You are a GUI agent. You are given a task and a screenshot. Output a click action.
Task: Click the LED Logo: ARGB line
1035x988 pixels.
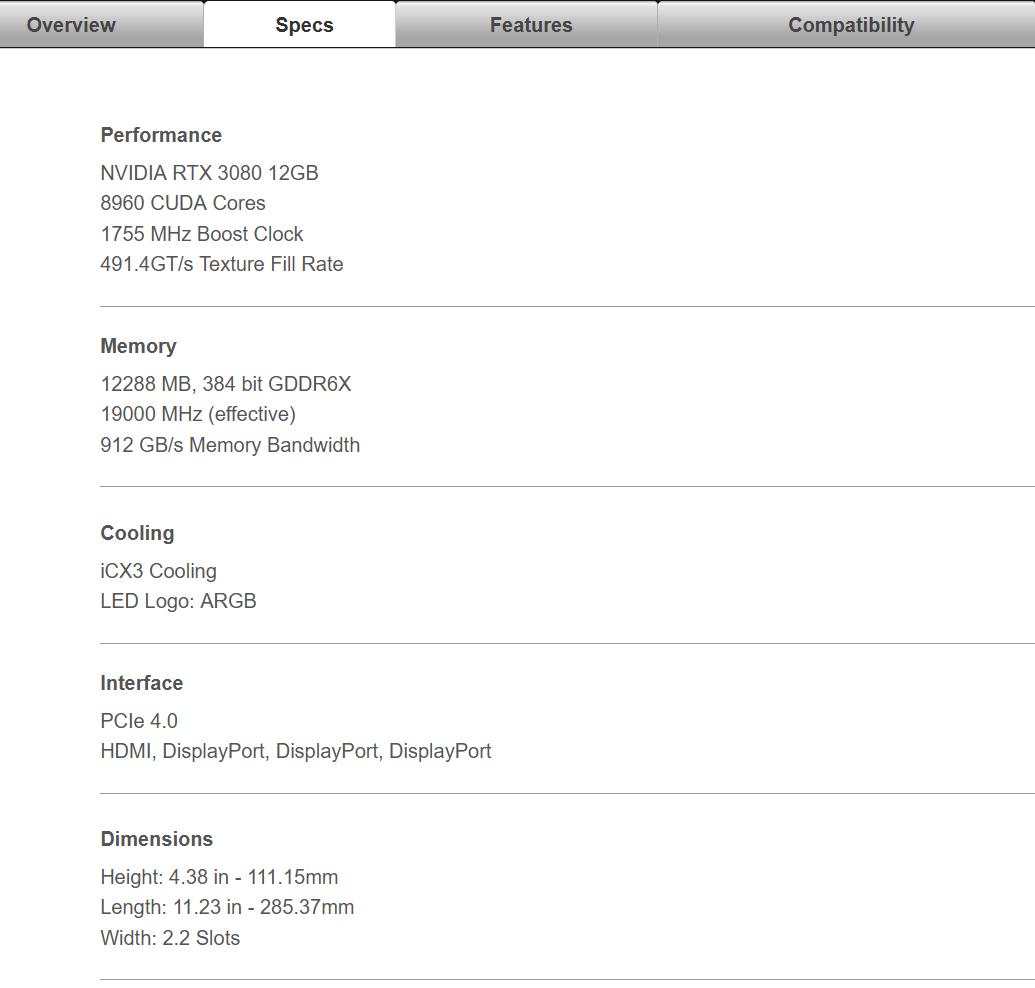tap(178, 601)
